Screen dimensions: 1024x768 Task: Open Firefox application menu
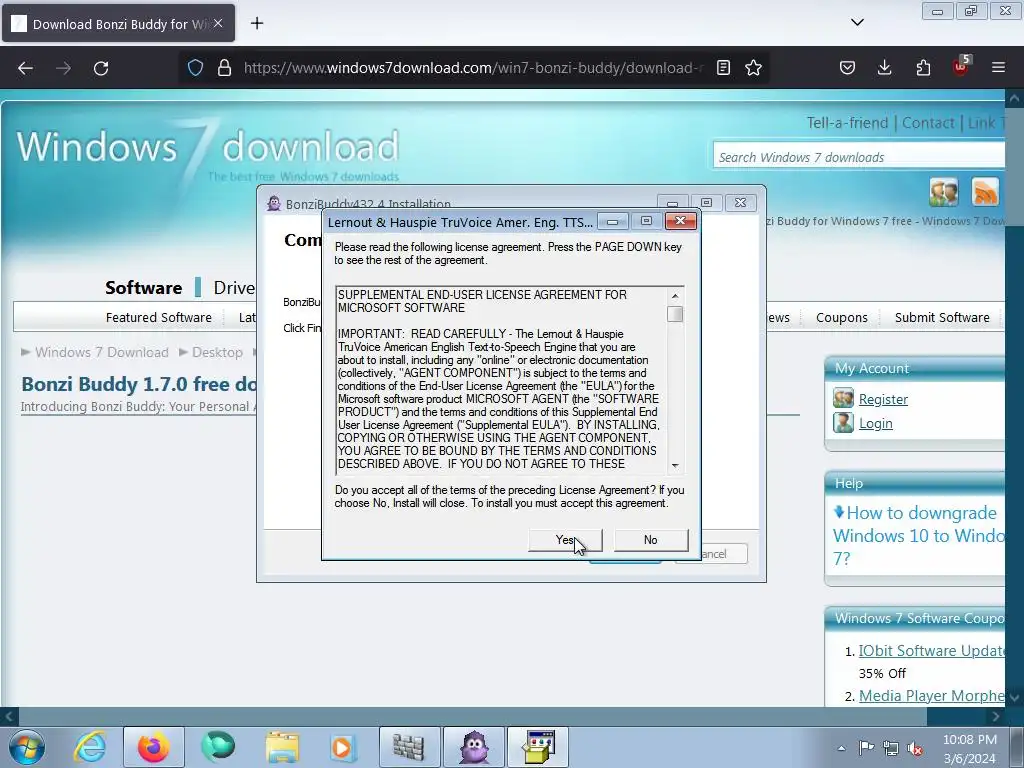click(998, 67)
